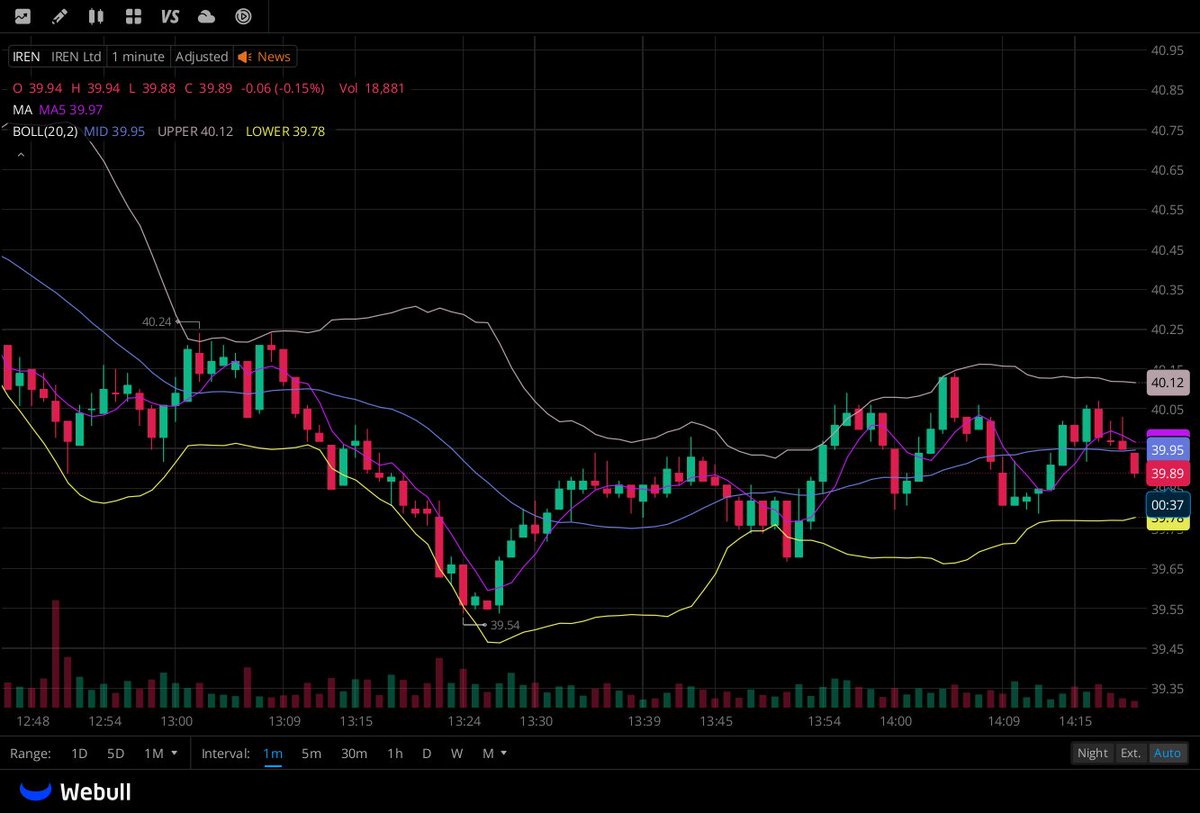Click the 40.12 upper band price tag
The height and width of the screenshot is (813, 1200).
1168,383
